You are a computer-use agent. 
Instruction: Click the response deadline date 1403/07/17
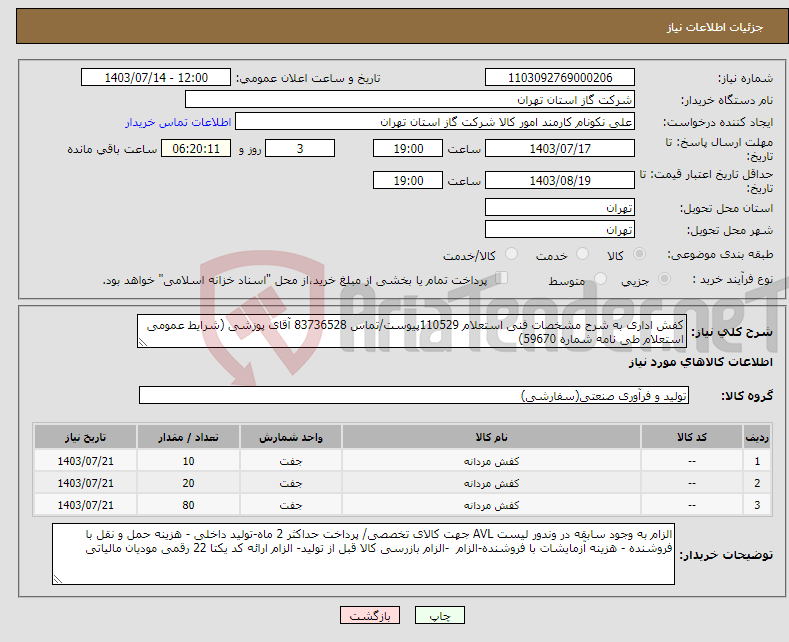click(560, 148)
